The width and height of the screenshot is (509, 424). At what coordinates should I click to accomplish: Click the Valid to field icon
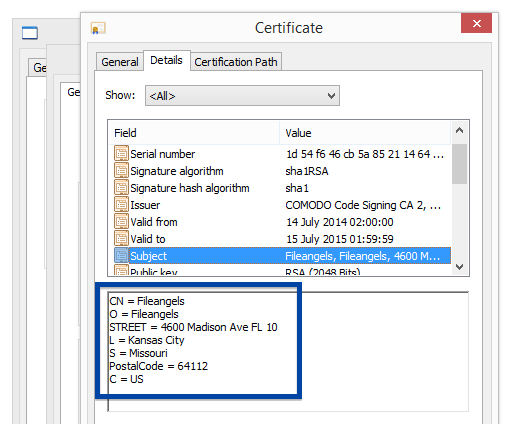(x=121, y=238)
